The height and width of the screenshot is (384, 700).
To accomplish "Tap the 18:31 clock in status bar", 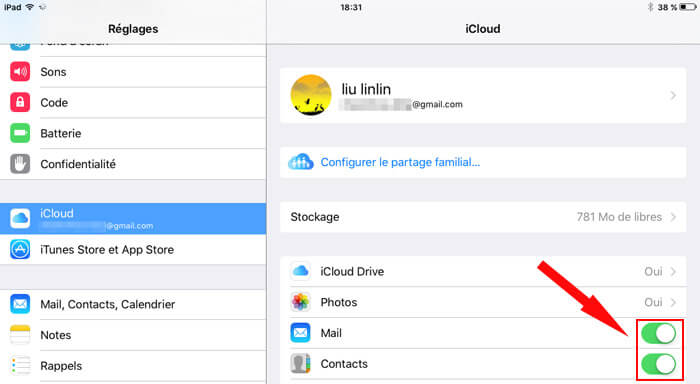I will pyautogui.click(x=351, y=7).
